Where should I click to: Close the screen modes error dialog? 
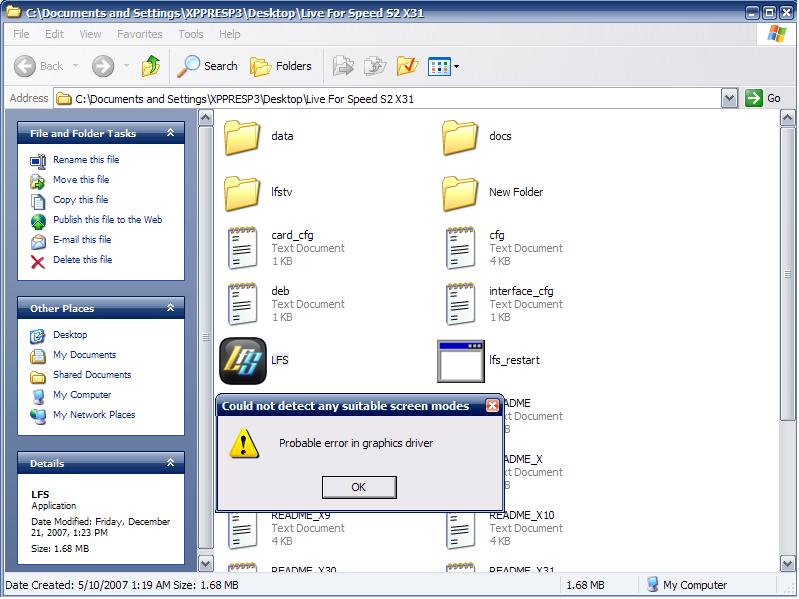click(492, 405)
